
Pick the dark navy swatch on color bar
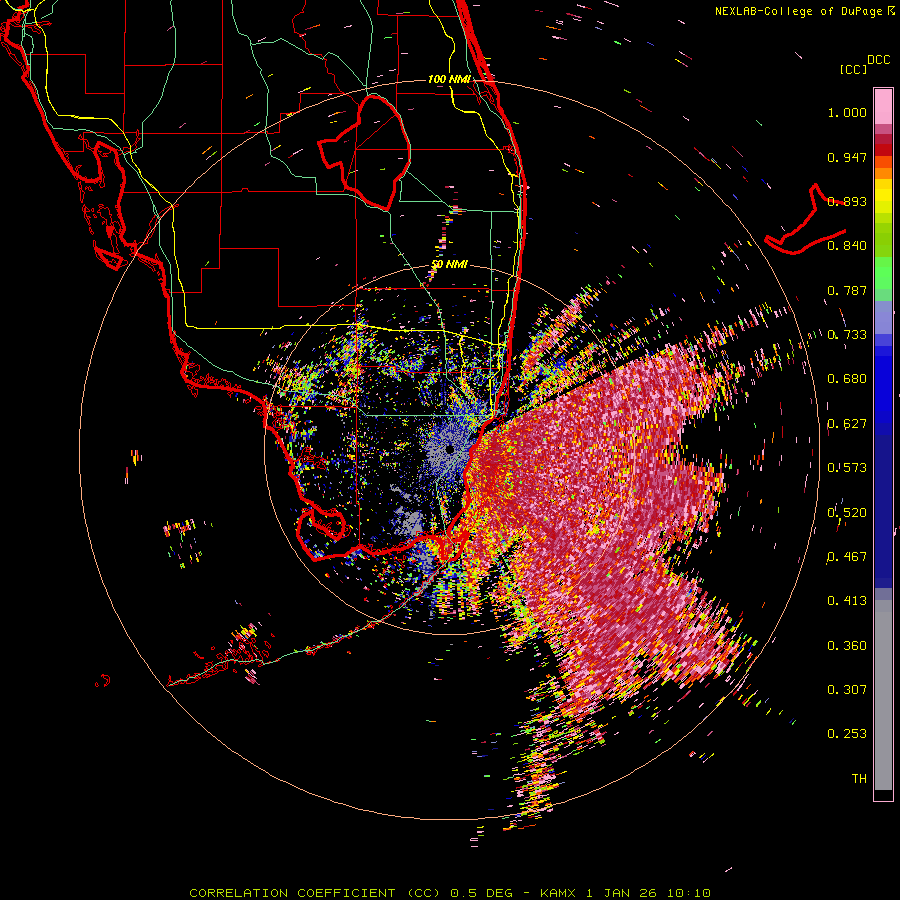coord(883,505)
